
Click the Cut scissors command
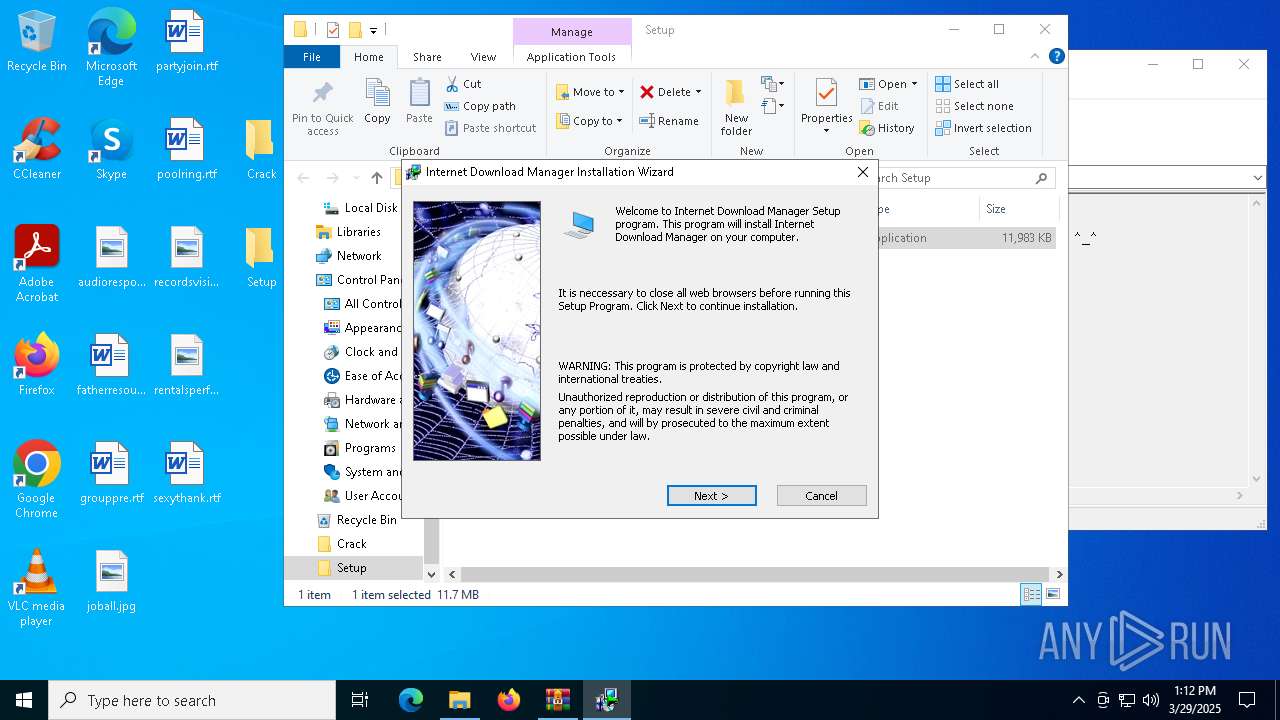[x=463, y=84]
